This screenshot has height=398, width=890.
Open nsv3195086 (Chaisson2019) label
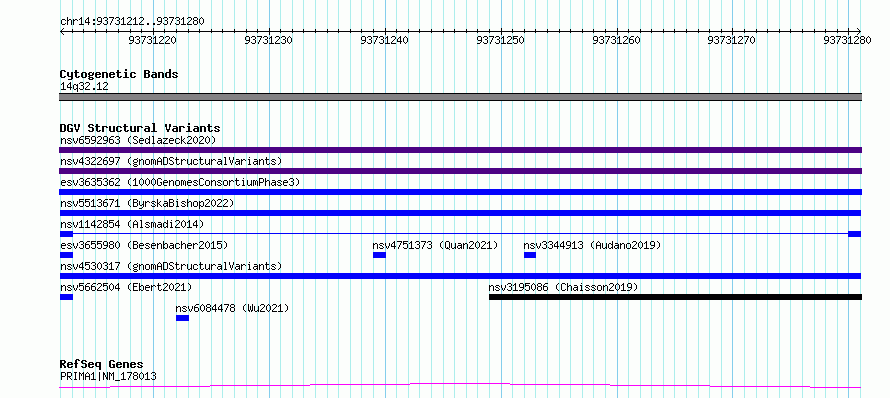pyautogui.click(x=563, y=287)
